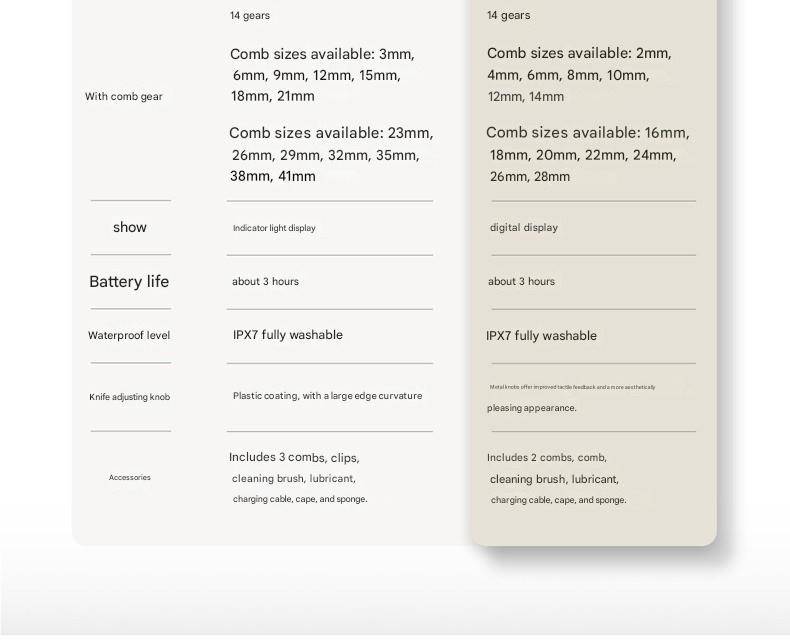Screen dimensions: 790x640
Task: Click the "Battery life" row label
Action: pos(129,282)
